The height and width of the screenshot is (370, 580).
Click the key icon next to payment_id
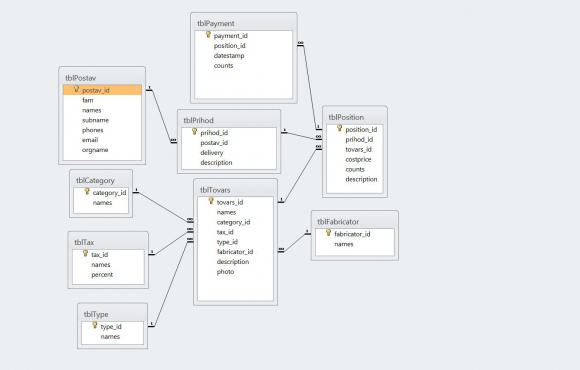[208, 35]
